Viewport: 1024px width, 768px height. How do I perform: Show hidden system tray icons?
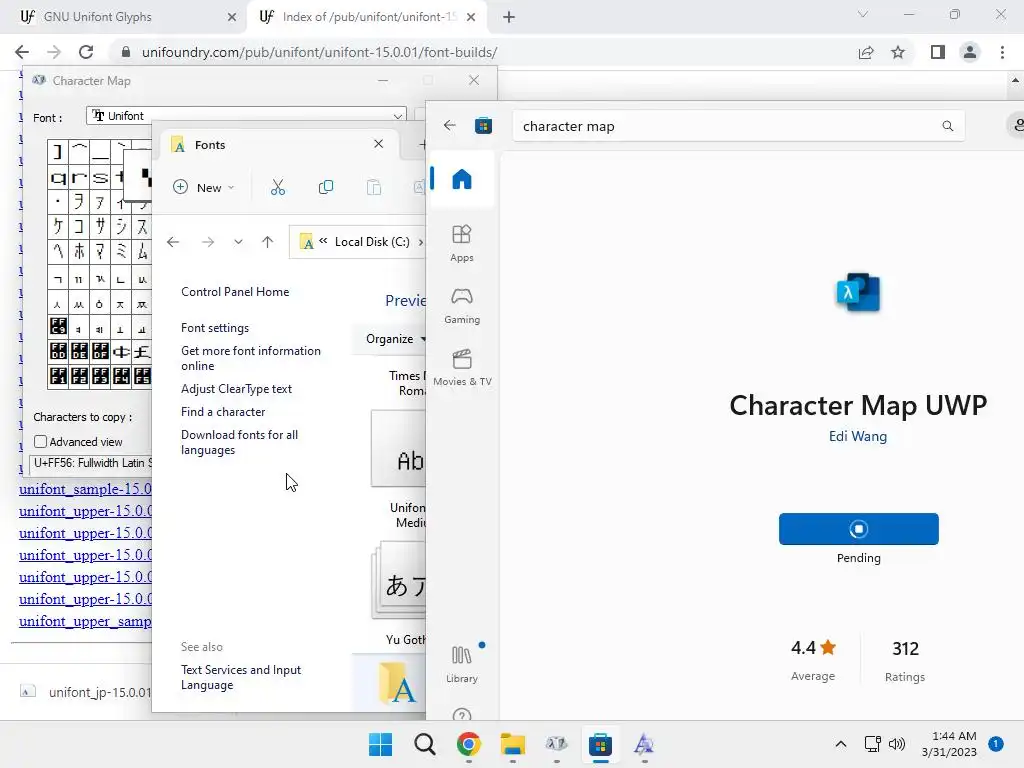click(x=840, y=744)
